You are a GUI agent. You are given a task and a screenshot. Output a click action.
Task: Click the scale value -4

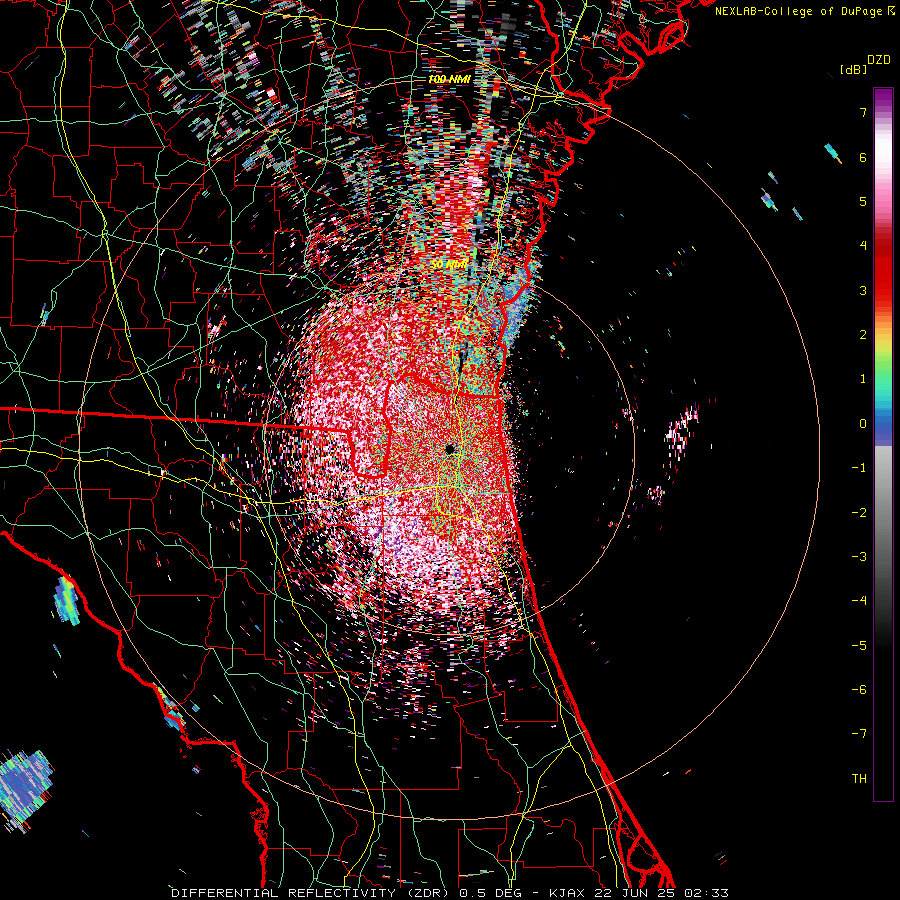click(859, 601)
